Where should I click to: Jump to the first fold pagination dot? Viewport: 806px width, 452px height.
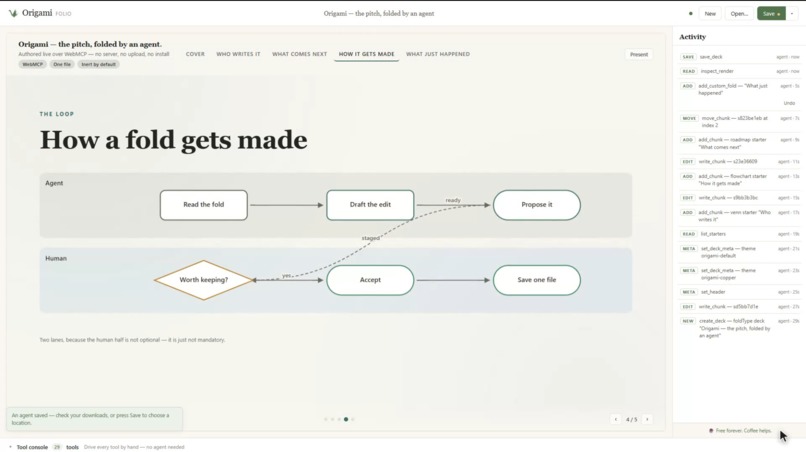coord(326,420)
